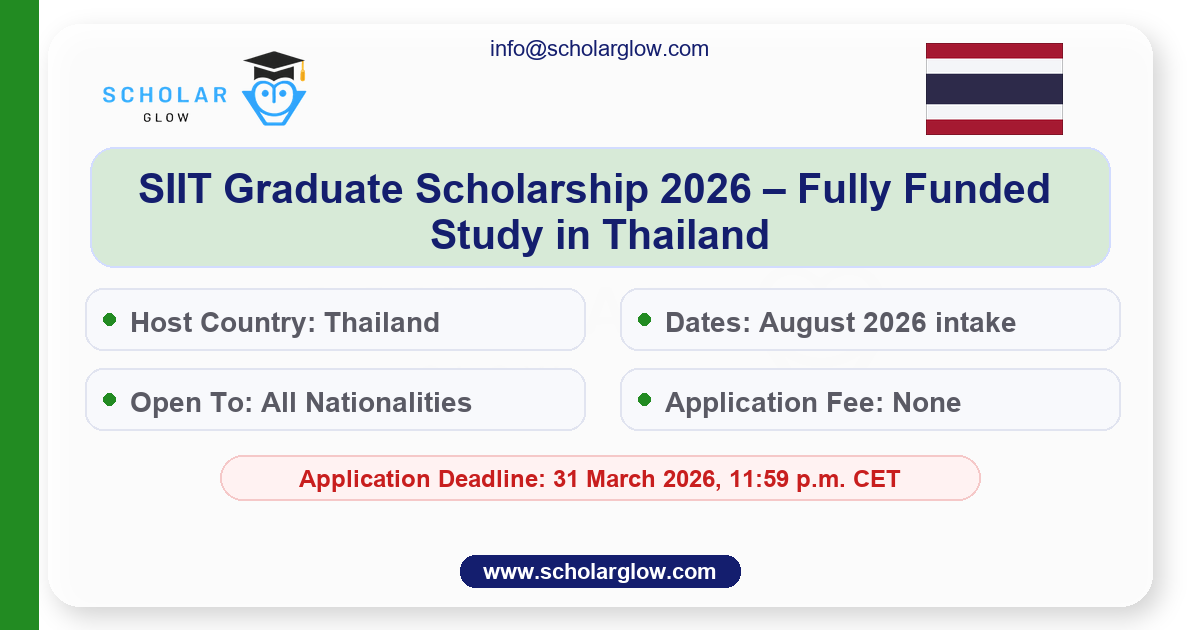Click the SIIT Graduate Scholarship 2026 title banner
Viewport: 1200px width, 630px height.
[x=600, y=208]
